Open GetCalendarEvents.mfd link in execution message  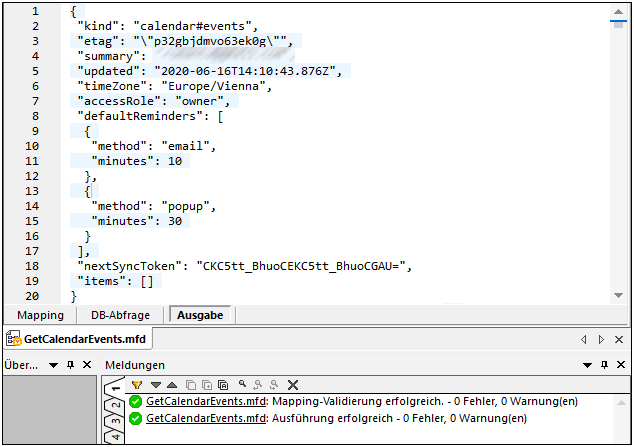pyautogui.click(x=206, y=418)
